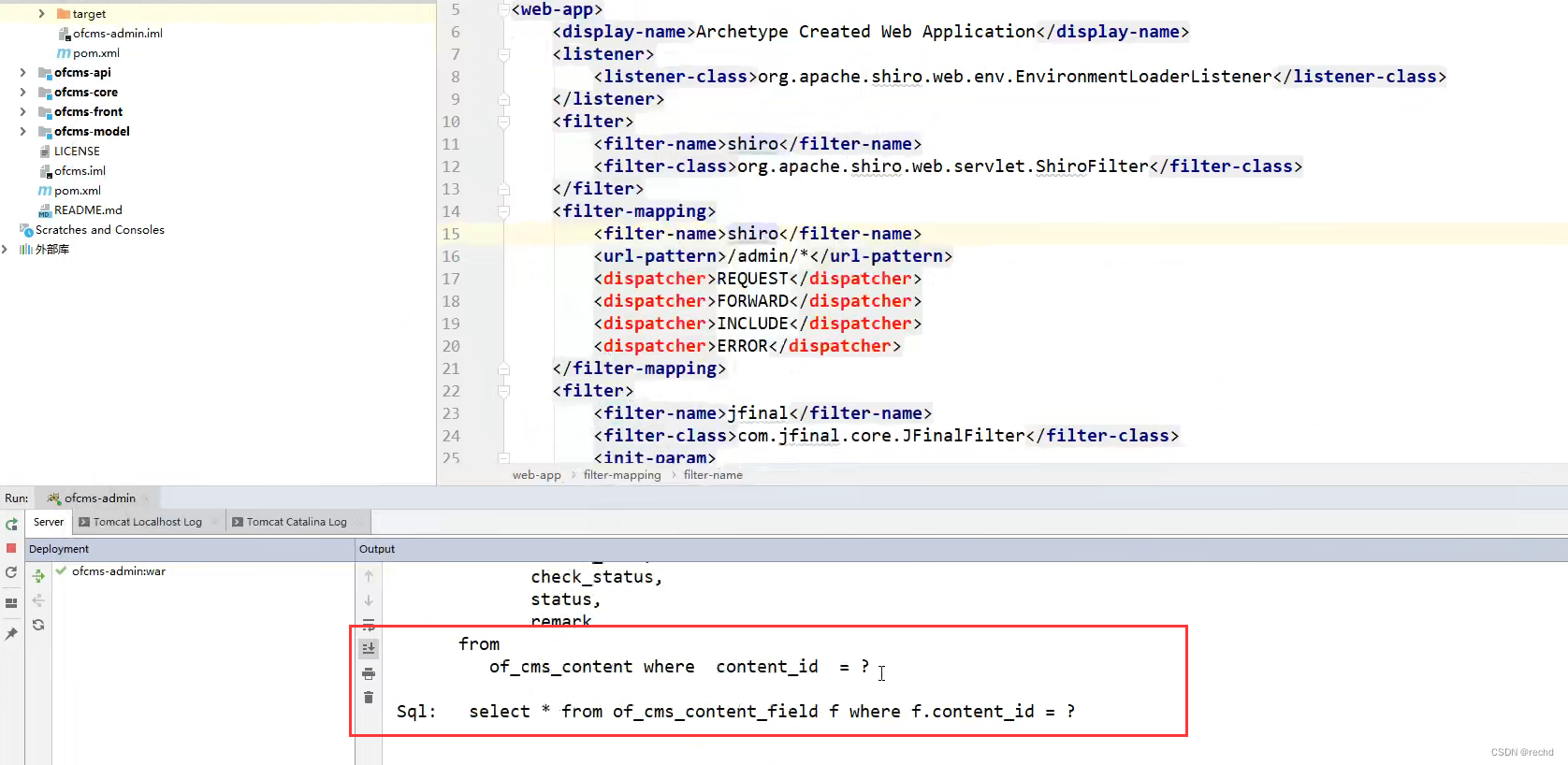Open the Tomcat Catalina Log tab
The height and width of the screenshot is (765, 1568).
[x=297, y=522]
